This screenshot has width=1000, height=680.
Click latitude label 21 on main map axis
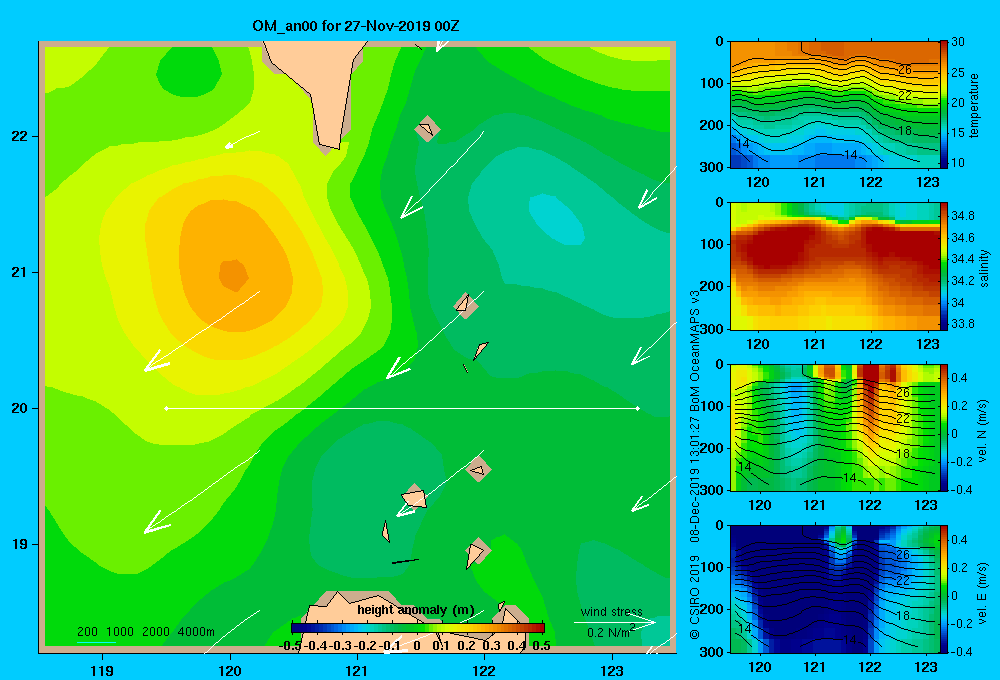pos(20,272)
